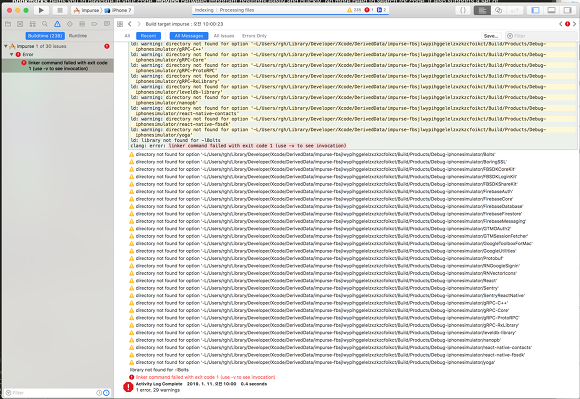
Task: Select the warning row ending in Bolts'
Action: (312, 154)
